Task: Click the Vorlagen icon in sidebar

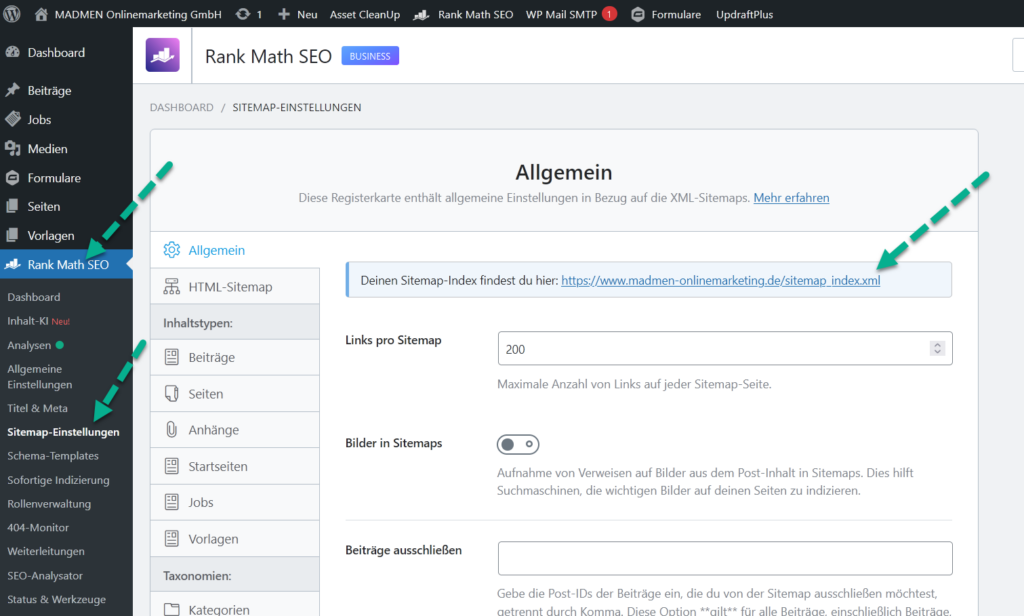Action: [x=12, y=235]
